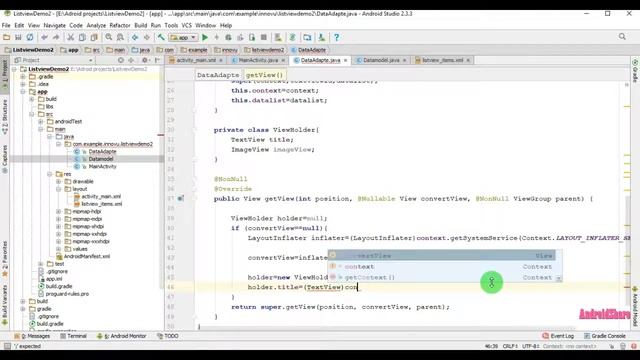The height and width of the screenshot is (360, 640).
Task: Expand the androidTest folder node
Action: tap(40, 122)
